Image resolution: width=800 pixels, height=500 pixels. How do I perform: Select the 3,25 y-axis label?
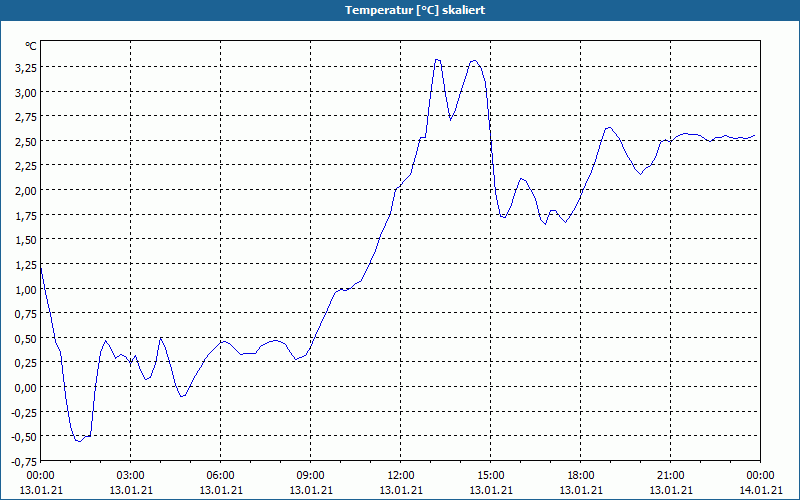pos(26,67)
